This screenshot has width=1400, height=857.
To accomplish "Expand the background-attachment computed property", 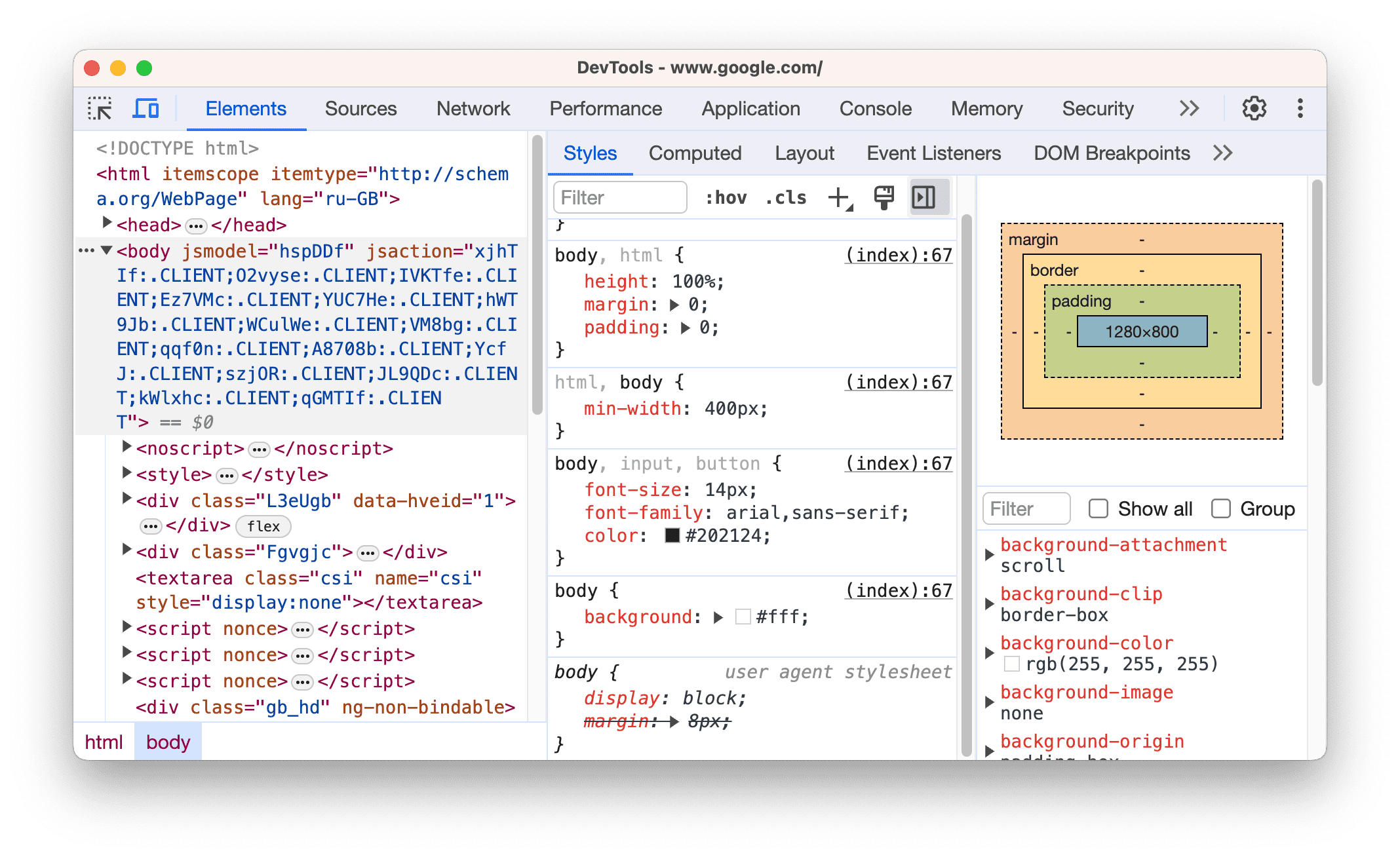I will coord(986,546).
